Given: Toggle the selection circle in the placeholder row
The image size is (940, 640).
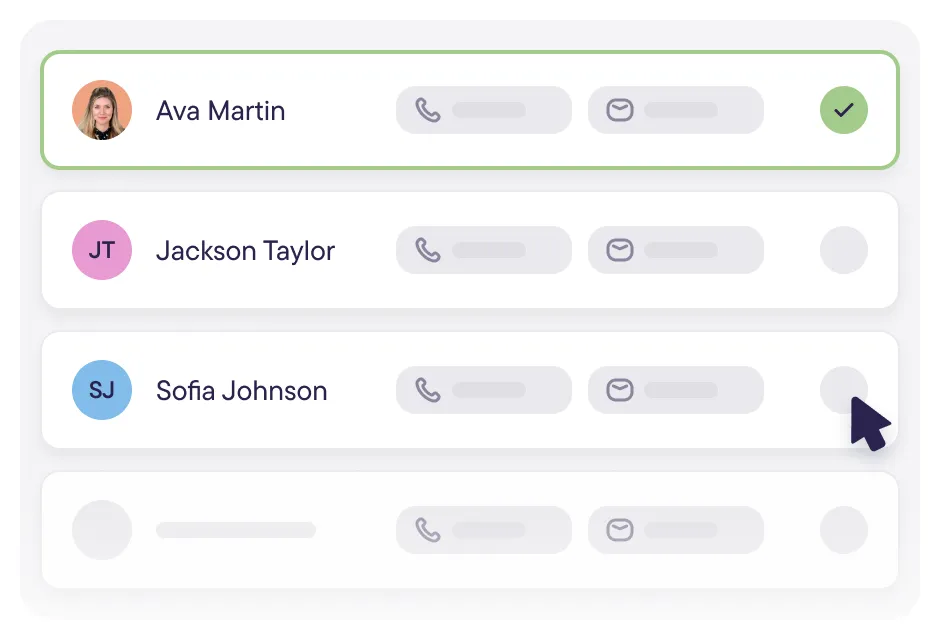Looking at the screenshot, I should (843, 530).
